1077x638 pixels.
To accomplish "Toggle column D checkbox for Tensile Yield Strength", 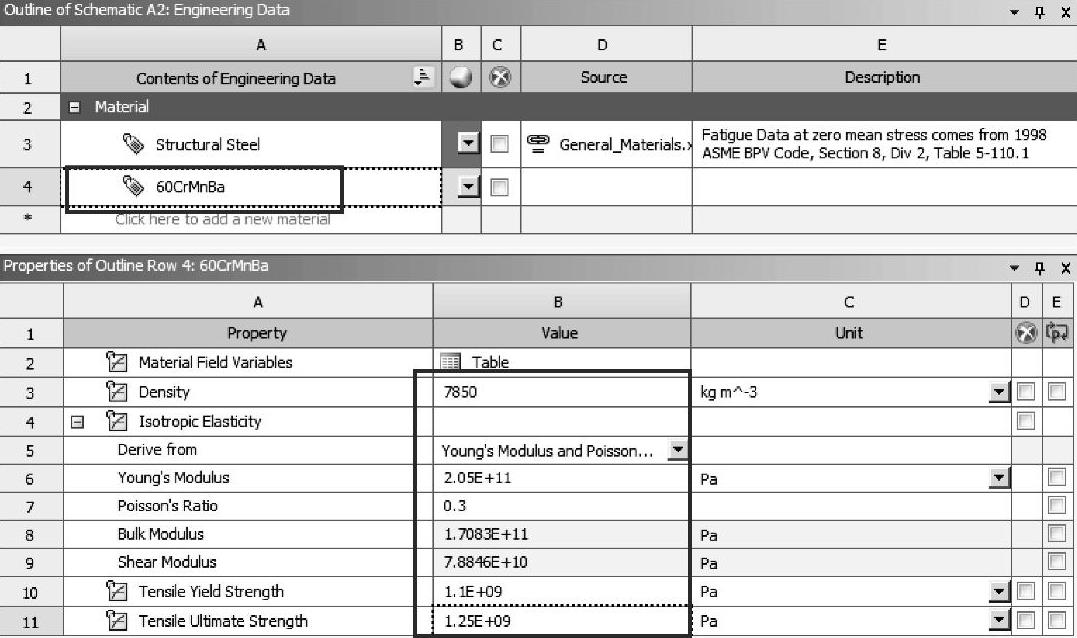I will [x=1025, y=591].
